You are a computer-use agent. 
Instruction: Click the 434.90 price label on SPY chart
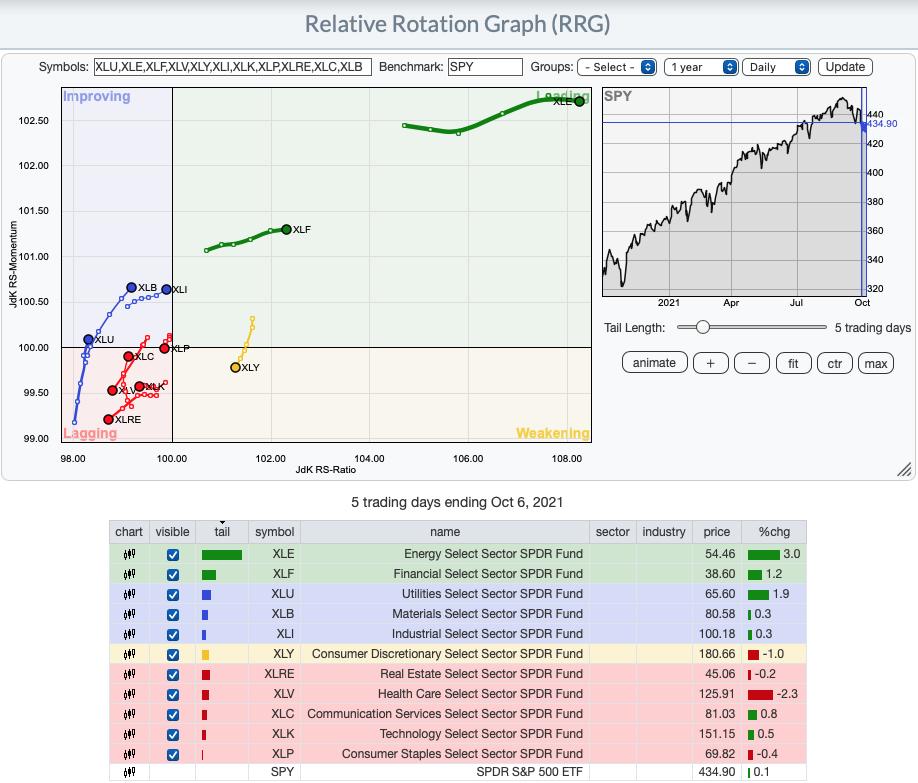[x=882, y=124]
